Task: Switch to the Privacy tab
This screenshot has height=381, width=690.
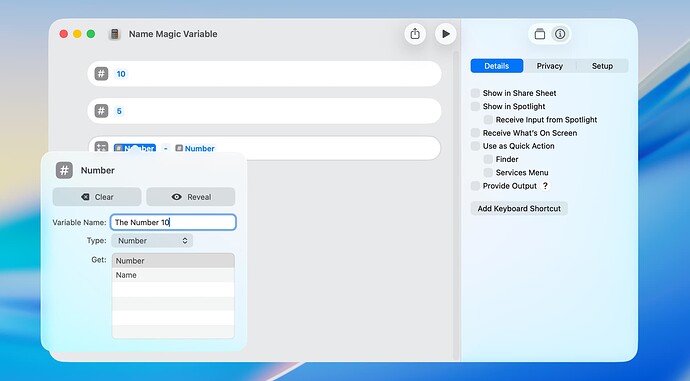Action: [x=550, y=66]
